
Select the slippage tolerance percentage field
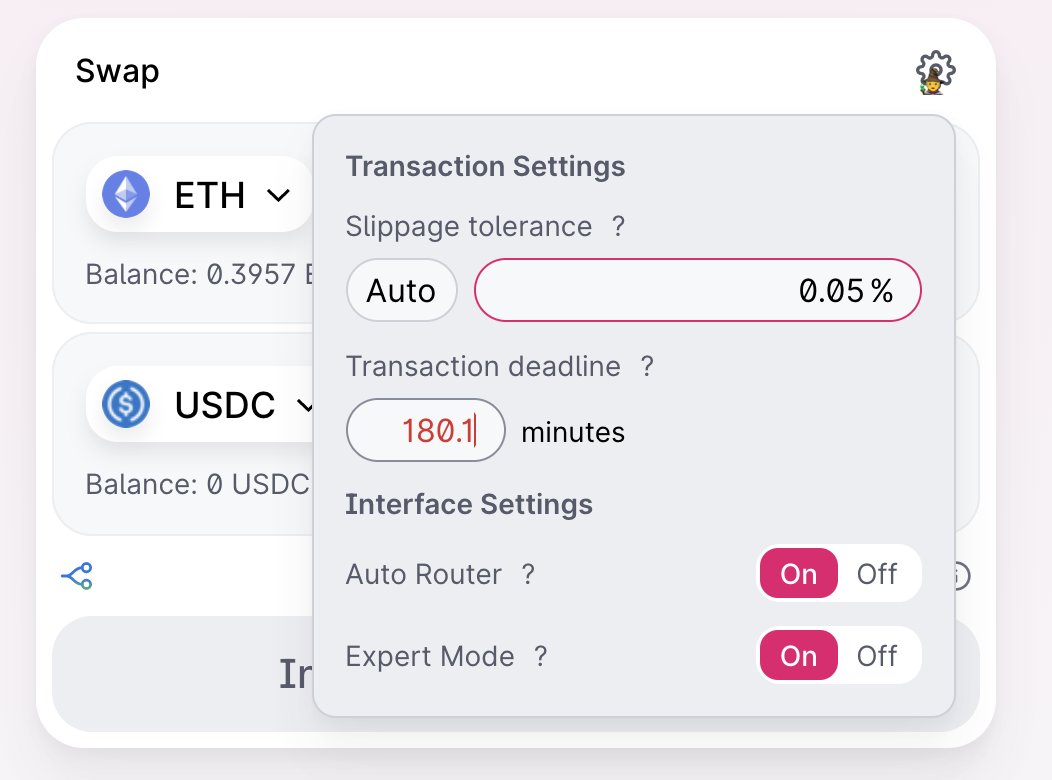(697, 290)
